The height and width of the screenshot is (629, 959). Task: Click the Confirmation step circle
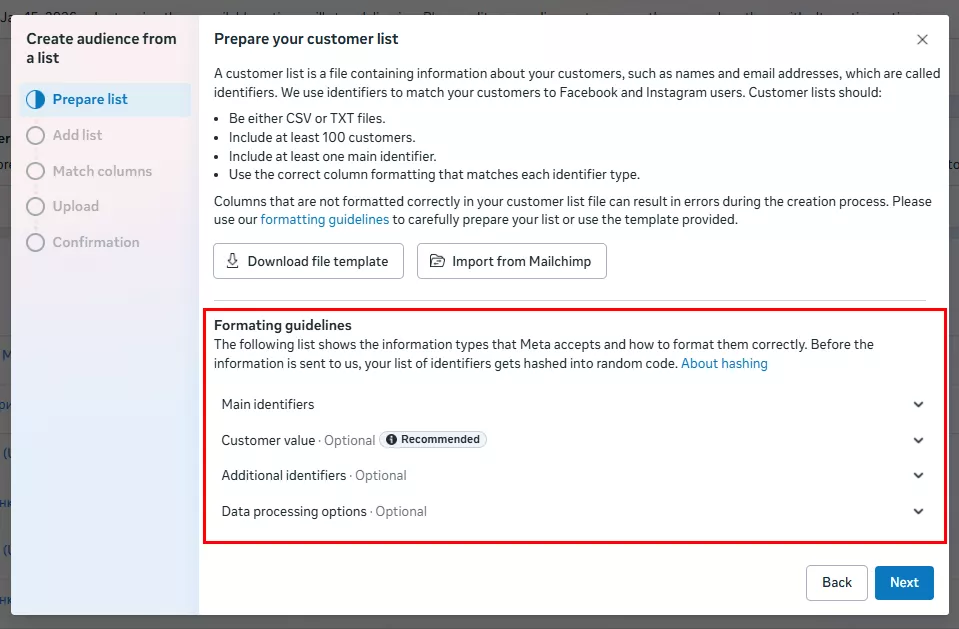tap(36, 242)
